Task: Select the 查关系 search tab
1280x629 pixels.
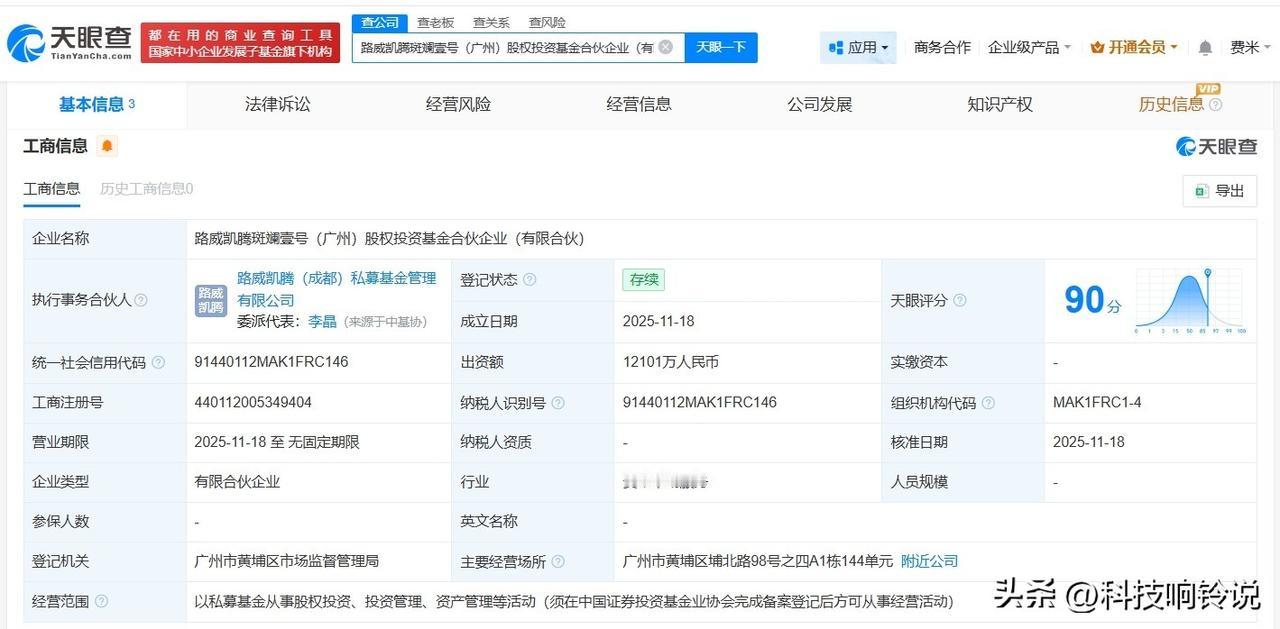Action: tap(491, 22)
